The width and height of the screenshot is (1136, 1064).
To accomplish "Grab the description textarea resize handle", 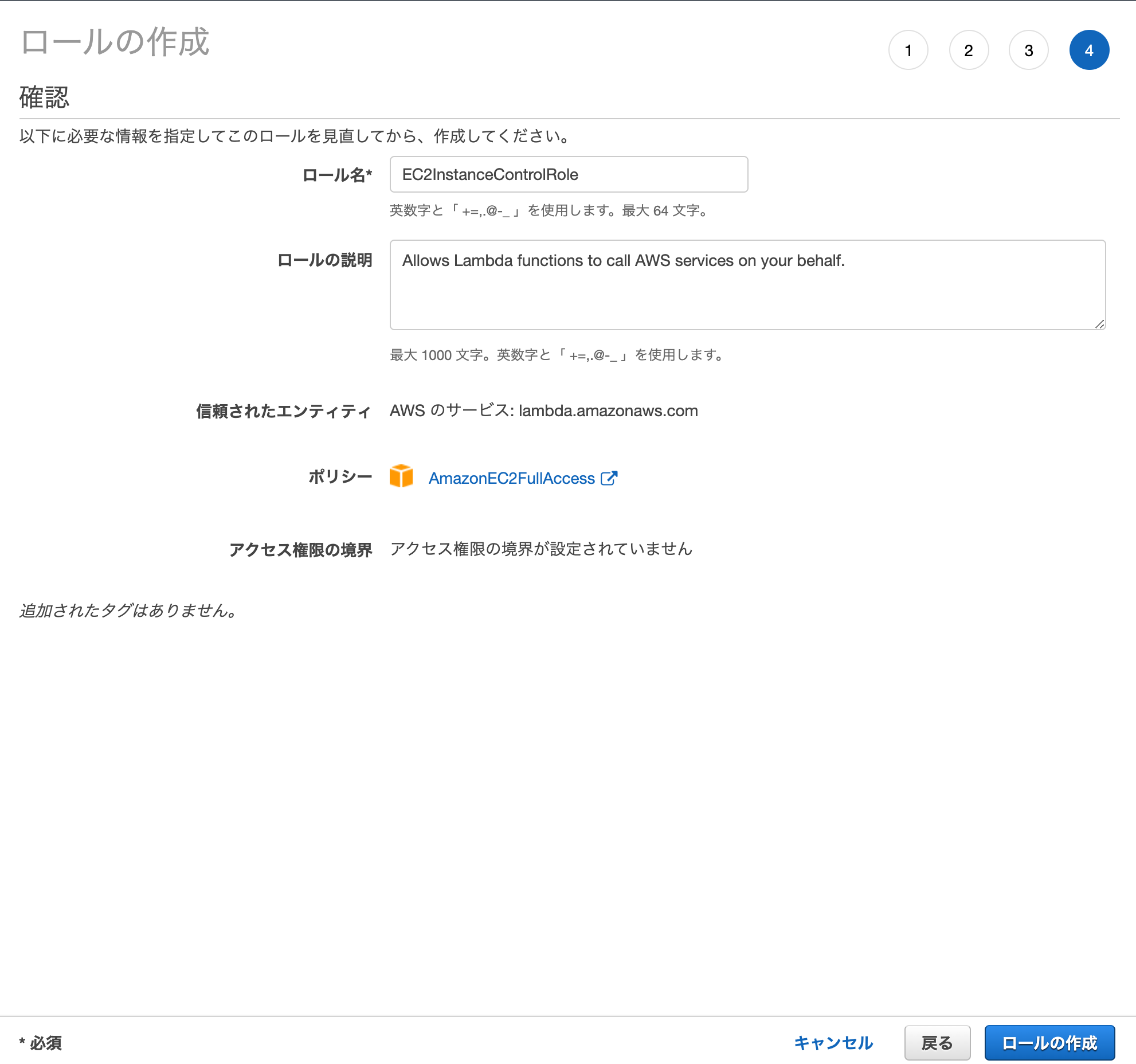I will point(1099,324).
